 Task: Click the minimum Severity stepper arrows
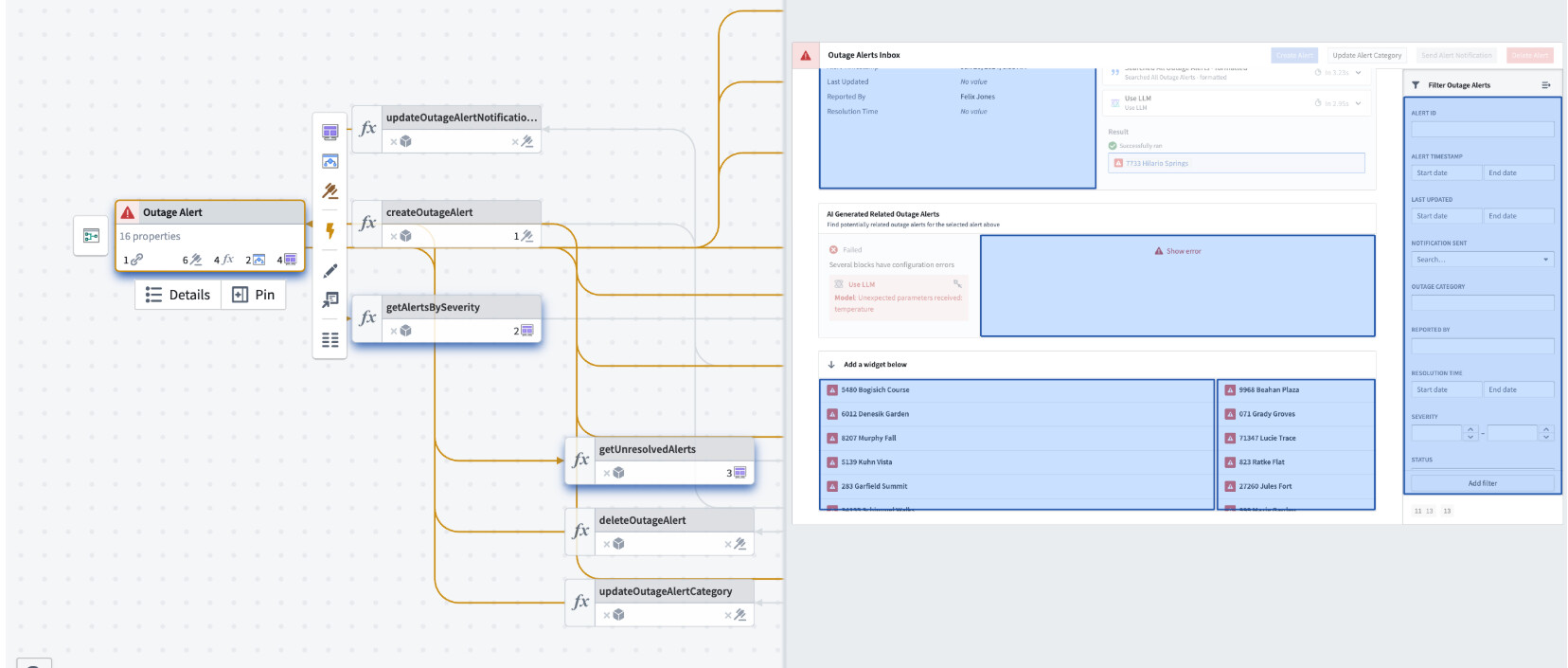[1470, 433]
